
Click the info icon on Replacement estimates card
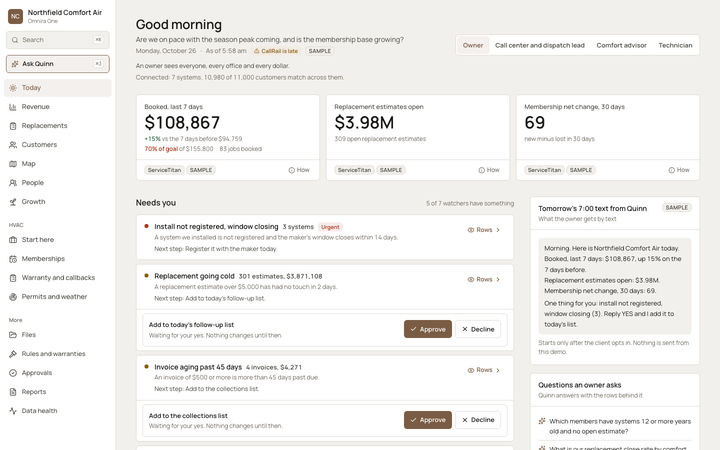pos(482,170)
